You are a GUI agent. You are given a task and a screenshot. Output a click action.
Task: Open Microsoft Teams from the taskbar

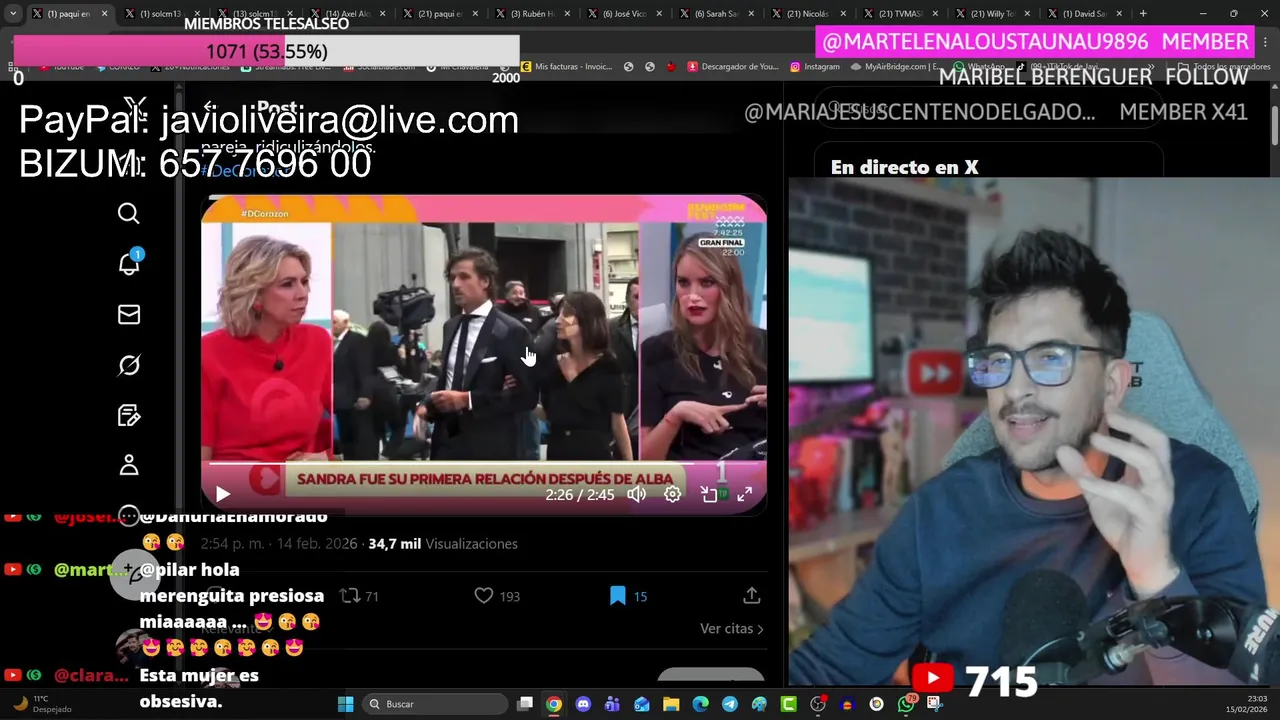(x=612, y=704)
